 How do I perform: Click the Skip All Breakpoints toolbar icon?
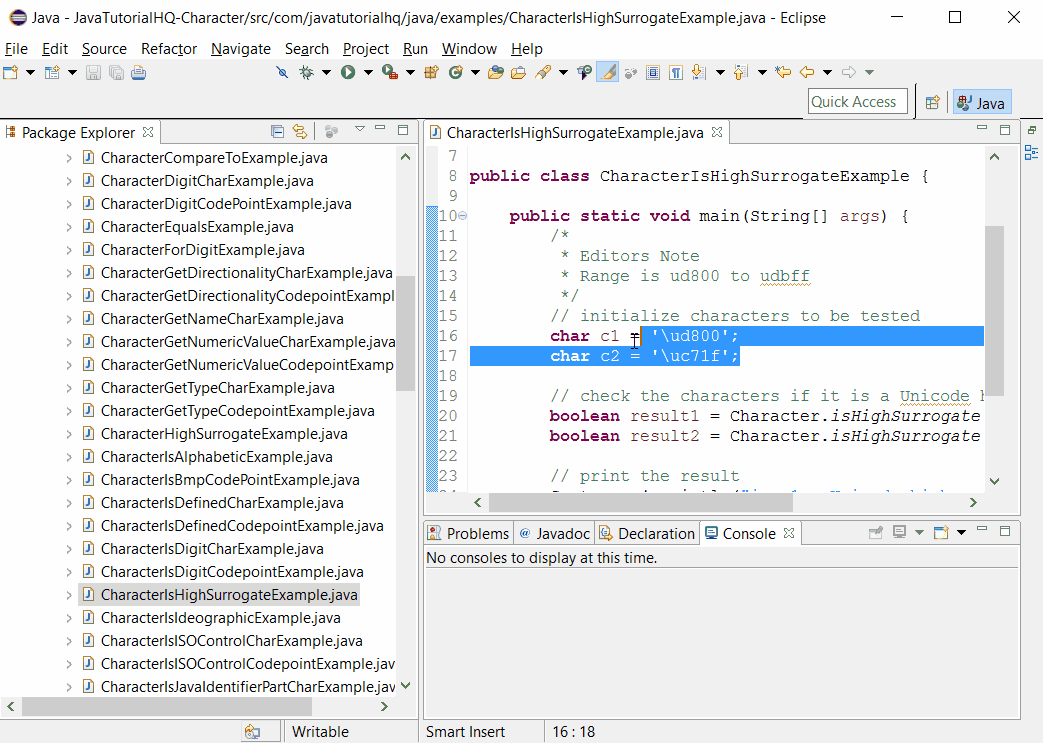(281, 72)
